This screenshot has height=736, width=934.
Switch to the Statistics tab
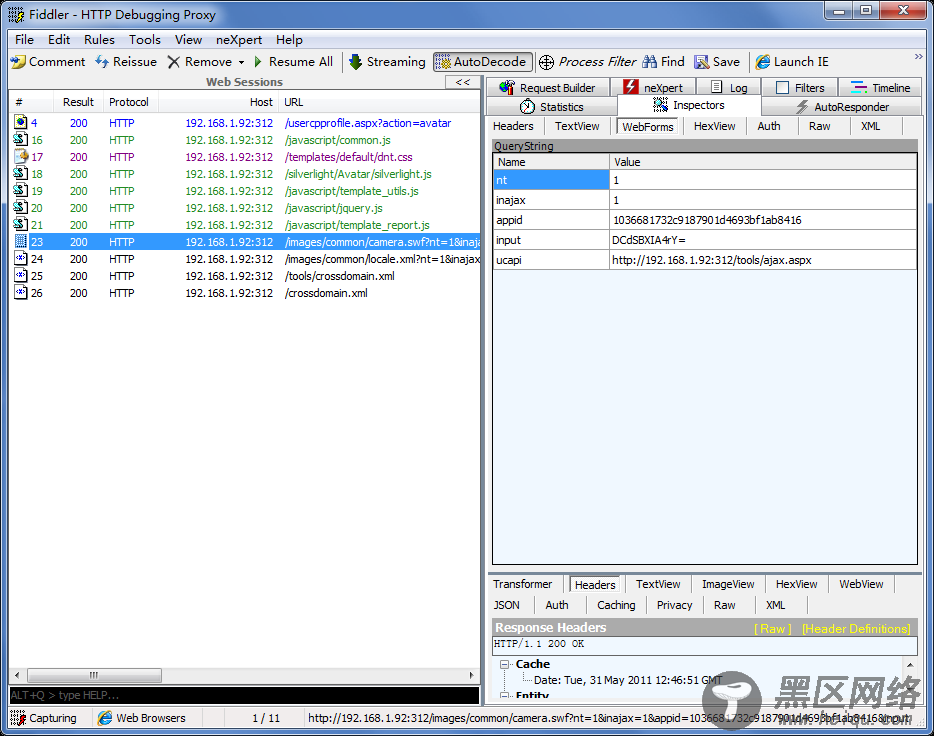click(552, 107)
